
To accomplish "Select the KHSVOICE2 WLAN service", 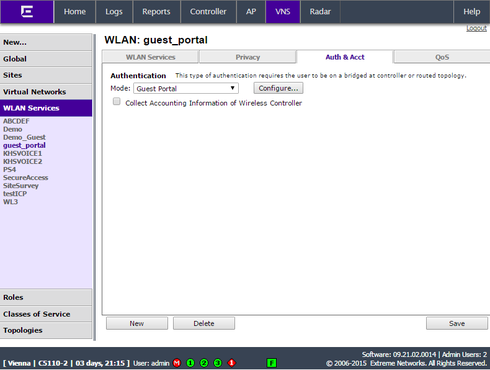I will pos(23,161).
